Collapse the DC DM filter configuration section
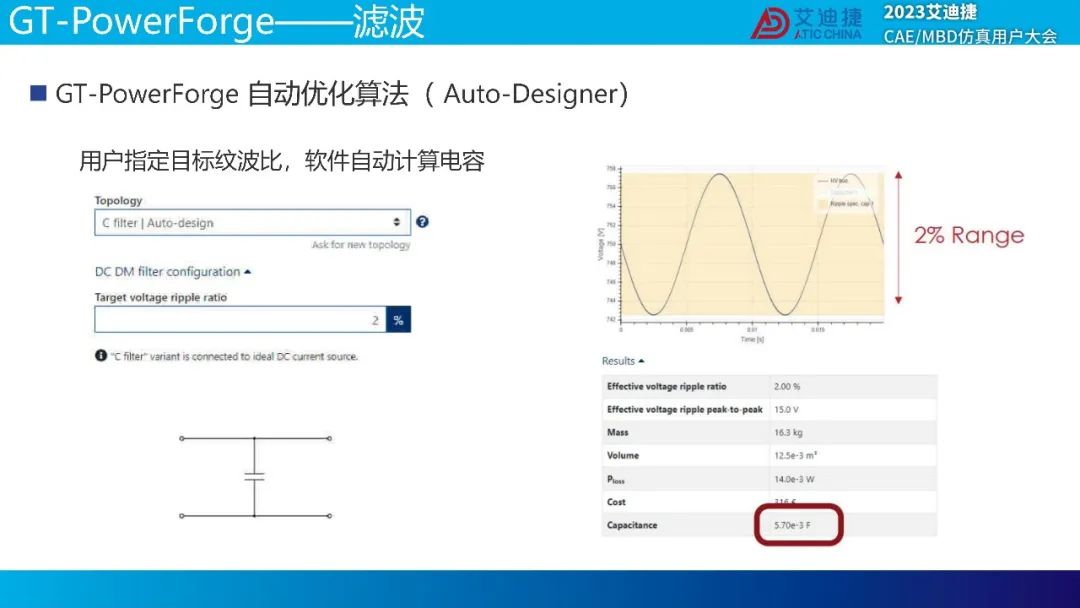Viewport: 1080px width, 608px height. (173, 271)
